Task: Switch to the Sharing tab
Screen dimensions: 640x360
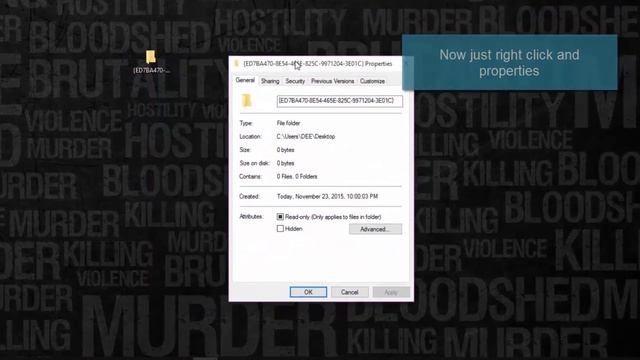Action: [270, 81]
